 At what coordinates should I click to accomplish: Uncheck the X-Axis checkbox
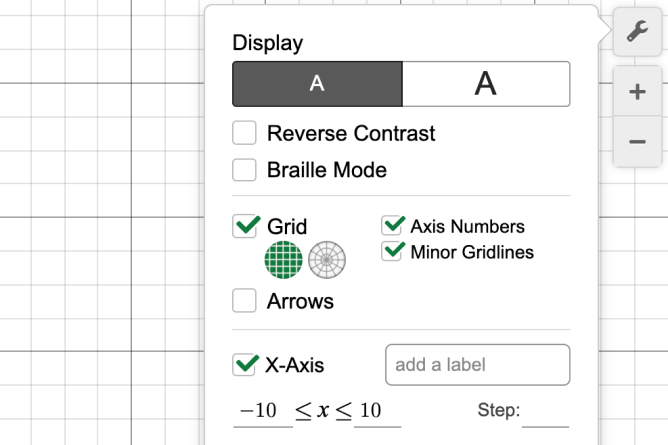pyautogui.click(x=245, y=365)
